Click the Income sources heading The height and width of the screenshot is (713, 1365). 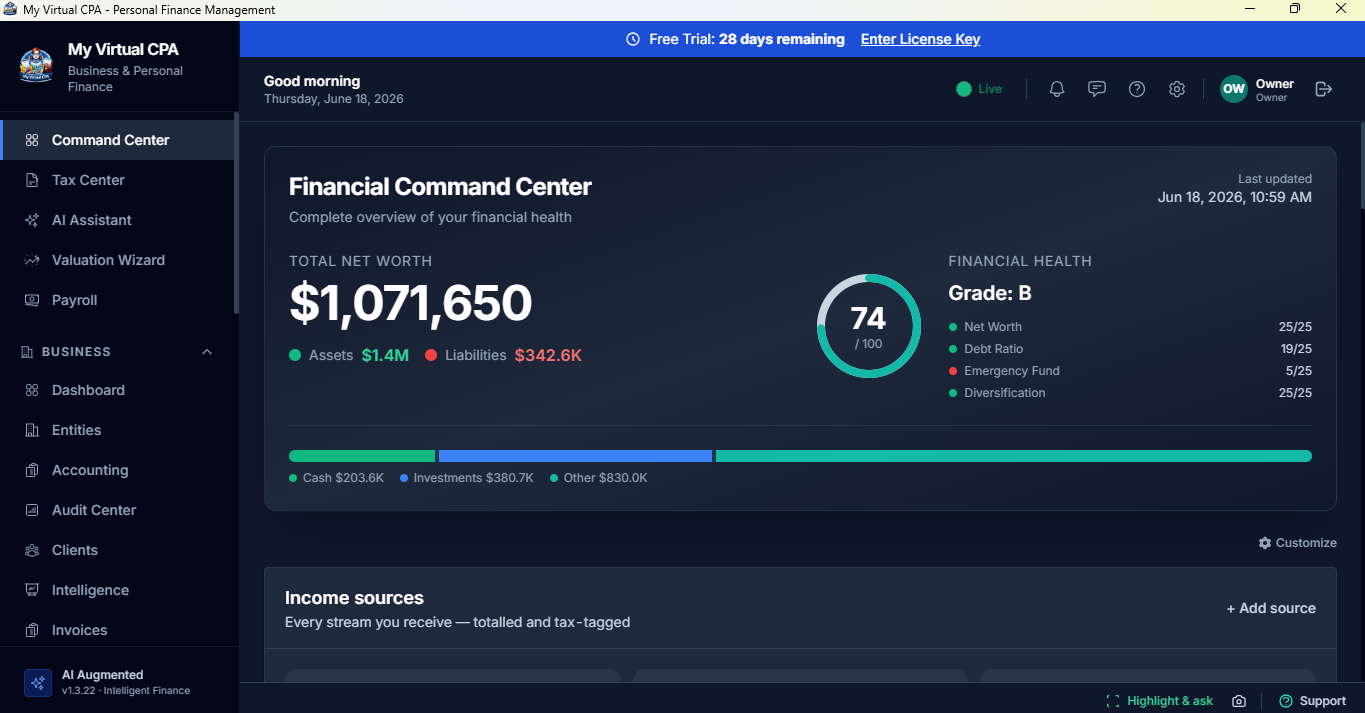pyautogui.click(x=354, y=598)
